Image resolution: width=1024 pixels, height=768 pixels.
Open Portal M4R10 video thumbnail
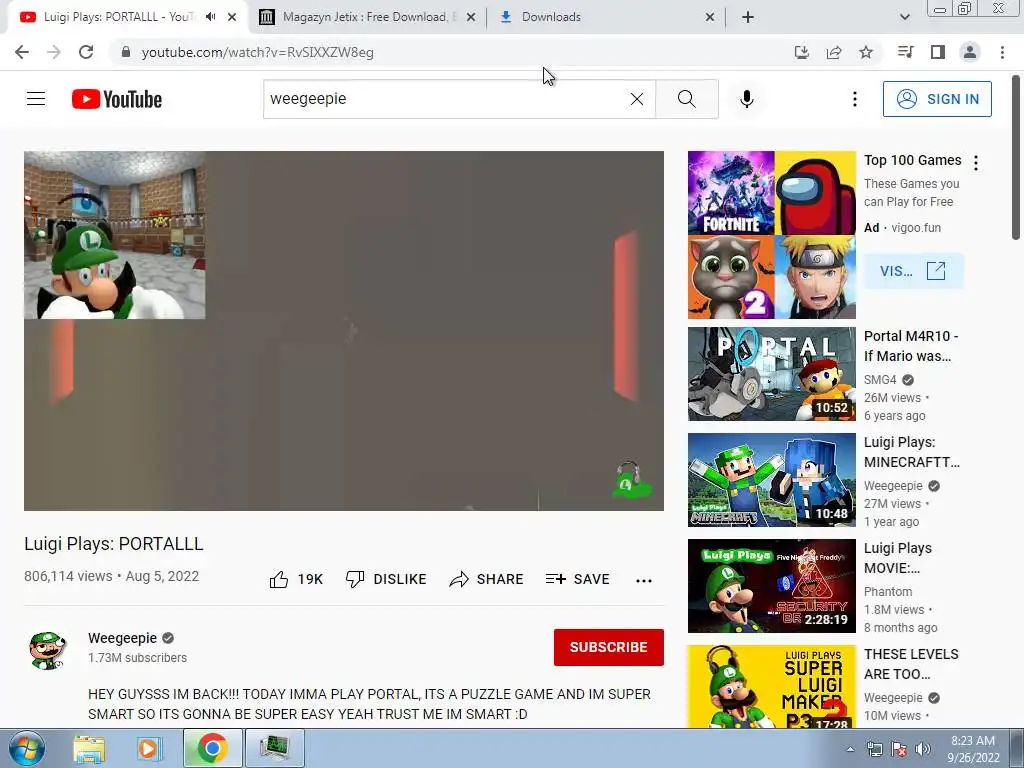771,374
